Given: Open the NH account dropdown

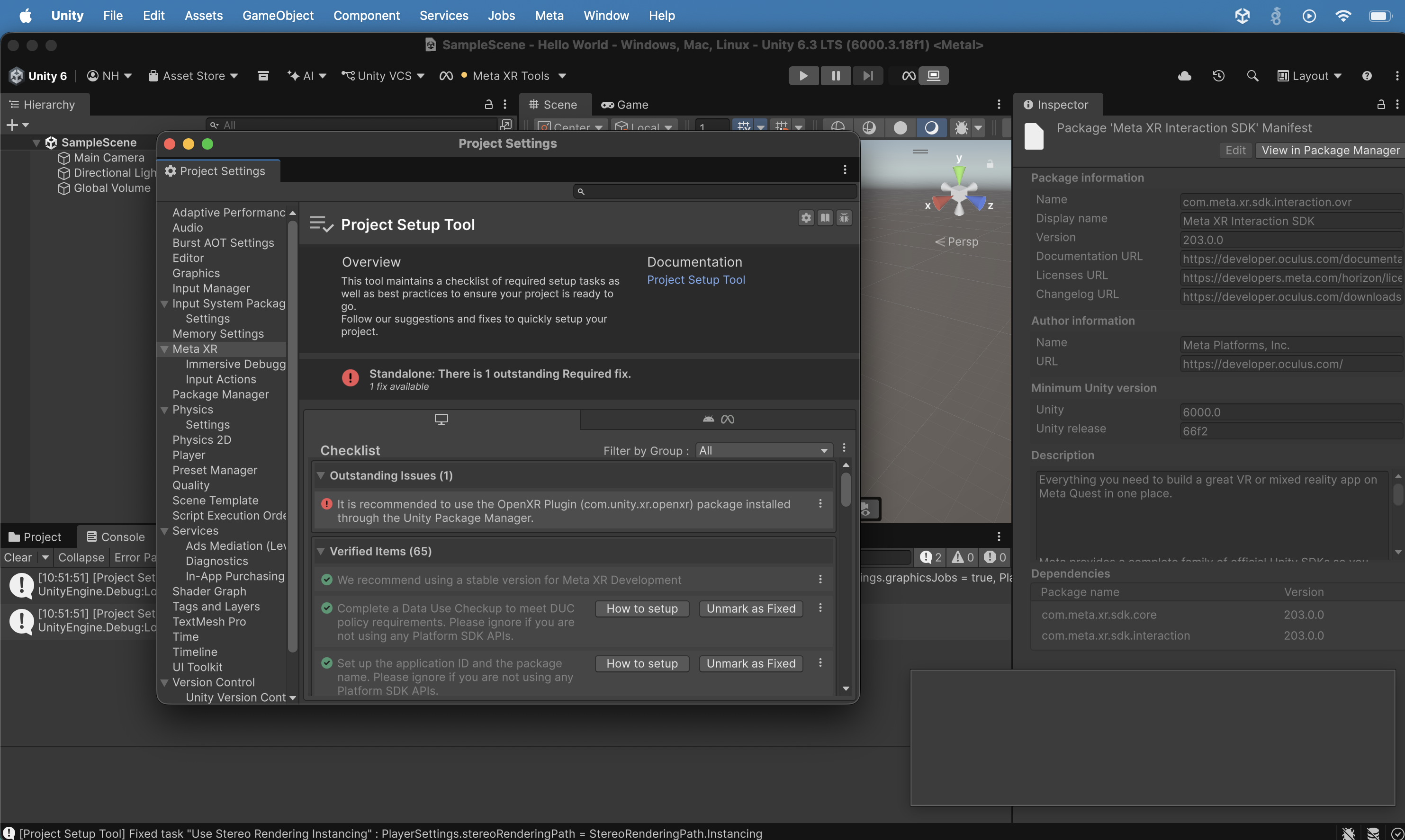Looking at the screenshot, I should coord(109,76).
